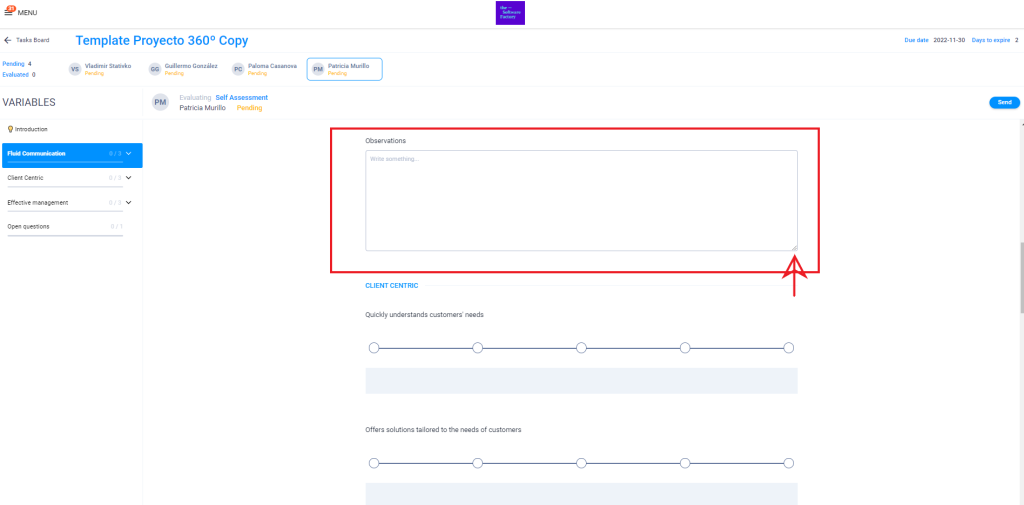Viewport: 1024px width, 505px height.
Task: Click the PM avatar beside Self Assessment
Action: (160, 102)
